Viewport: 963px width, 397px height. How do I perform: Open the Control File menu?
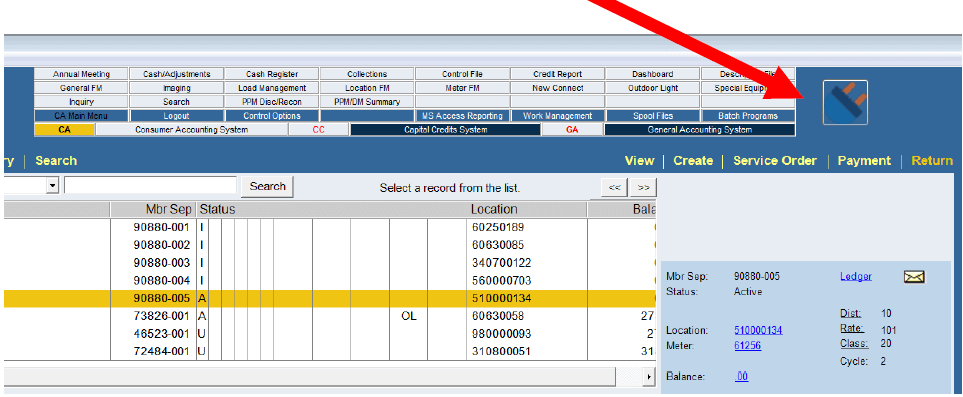pos(462,74)
